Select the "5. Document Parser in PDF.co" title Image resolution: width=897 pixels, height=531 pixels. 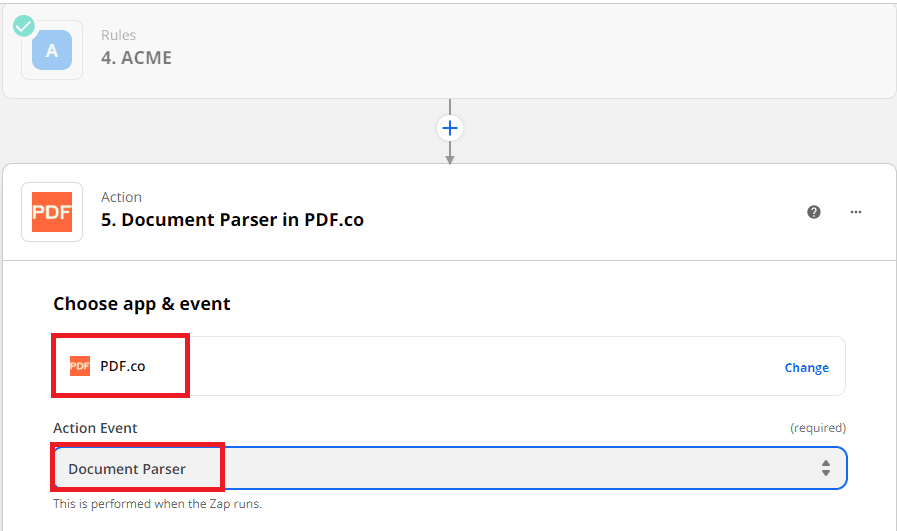point(232,220)
